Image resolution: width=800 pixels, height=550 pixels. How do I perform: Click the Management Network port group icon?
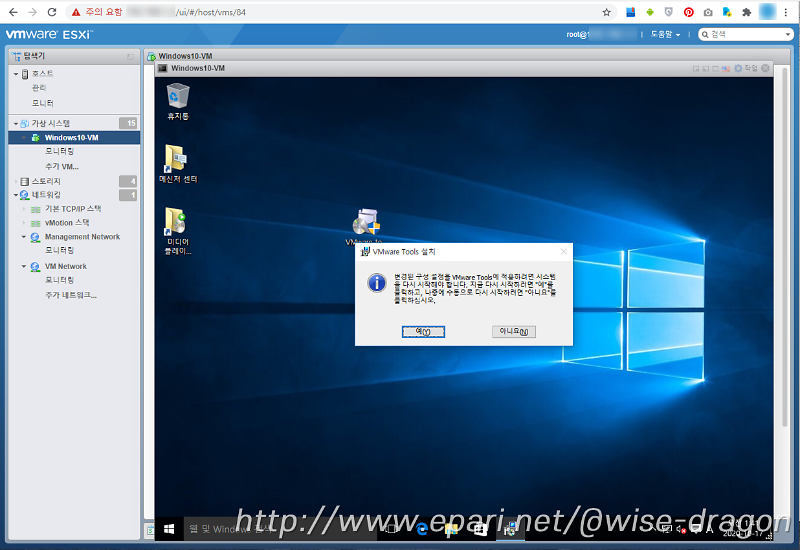[35, 237]
